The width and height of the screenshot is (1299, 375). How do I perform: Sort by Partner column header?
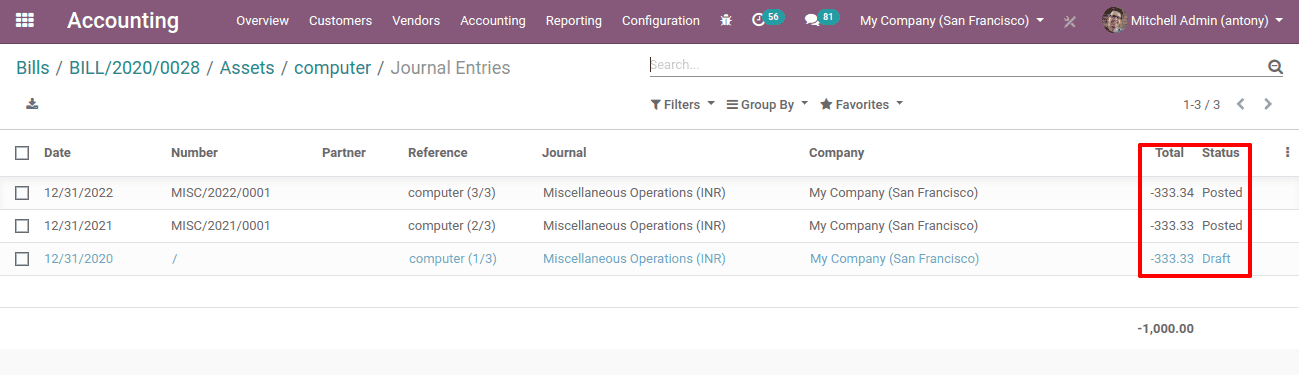(344, 153)
